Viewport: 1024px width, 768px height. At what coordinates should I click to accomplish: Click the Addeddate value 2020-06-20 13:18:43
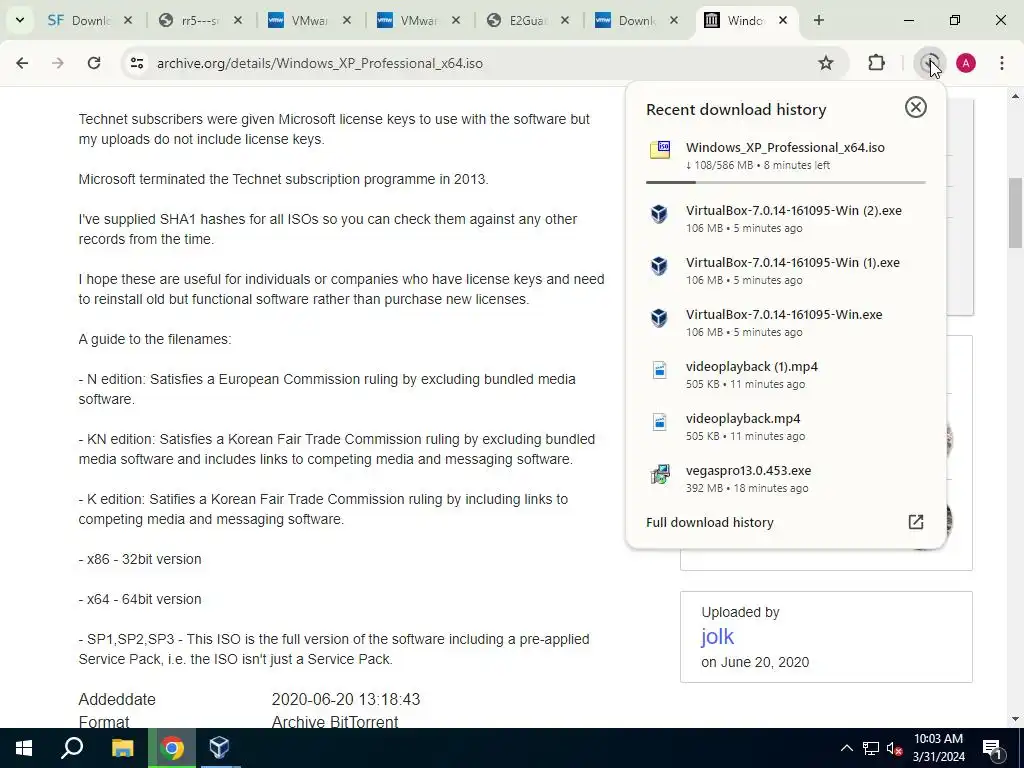pyautogui.click(x=345, y=699)
